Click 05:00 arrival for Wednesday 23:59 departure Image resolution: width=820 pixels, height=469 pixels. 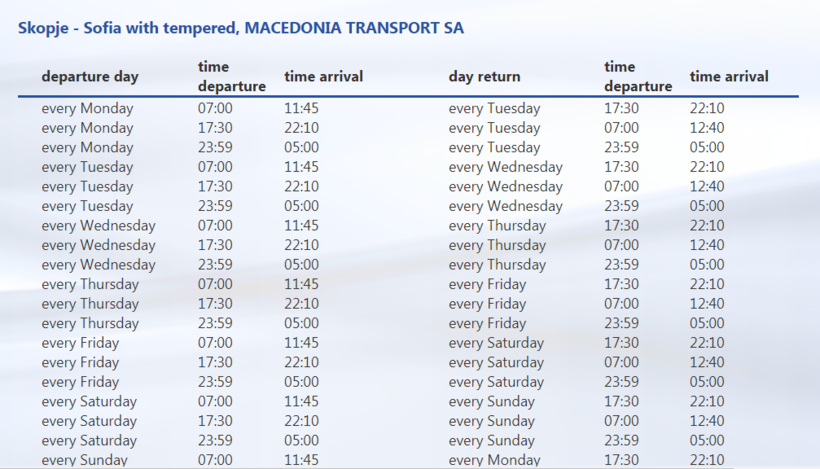click(301, 265)
